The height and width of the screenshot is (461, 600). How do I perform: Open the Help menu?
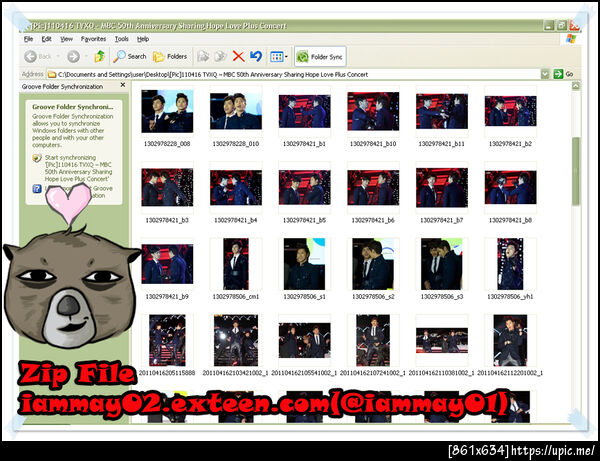143,39
